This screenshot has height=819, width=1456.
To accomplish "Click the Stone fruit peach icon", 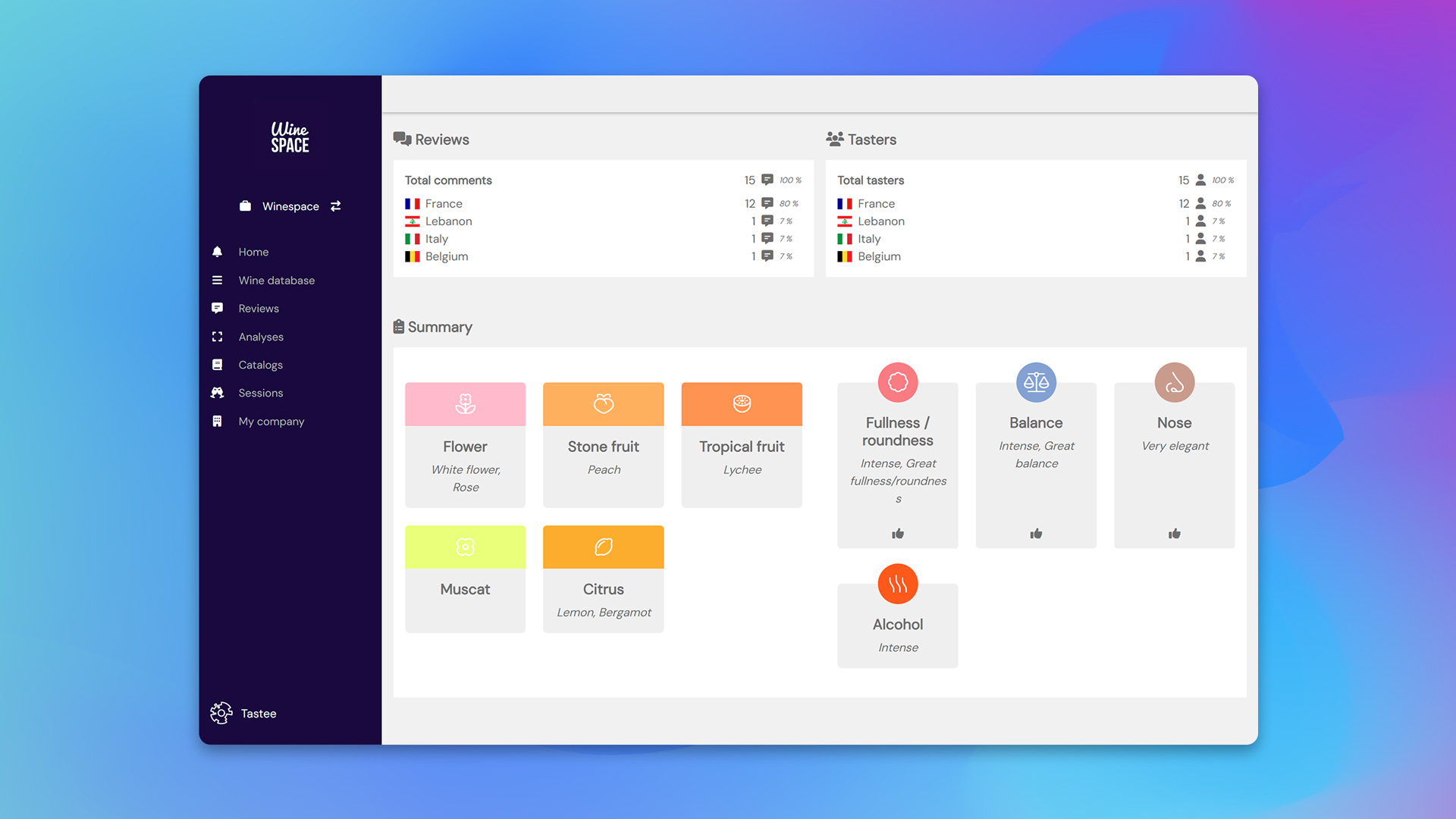I will click(604, 404).
